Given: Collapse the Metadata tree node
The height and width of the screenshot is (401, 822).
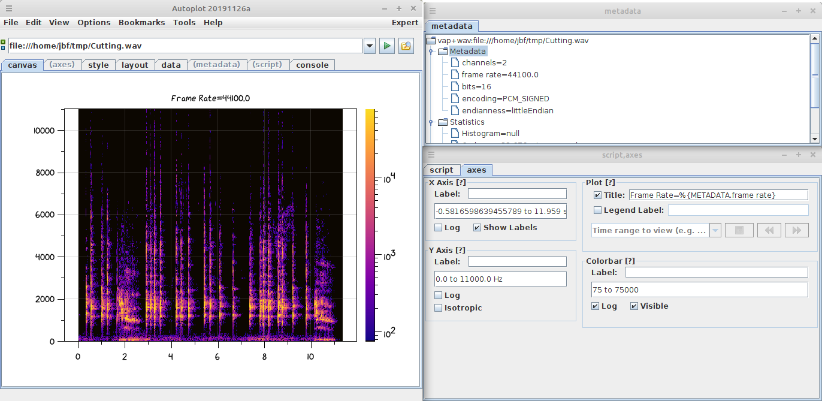Looking at the screenshot, I should tap(431, 51).
